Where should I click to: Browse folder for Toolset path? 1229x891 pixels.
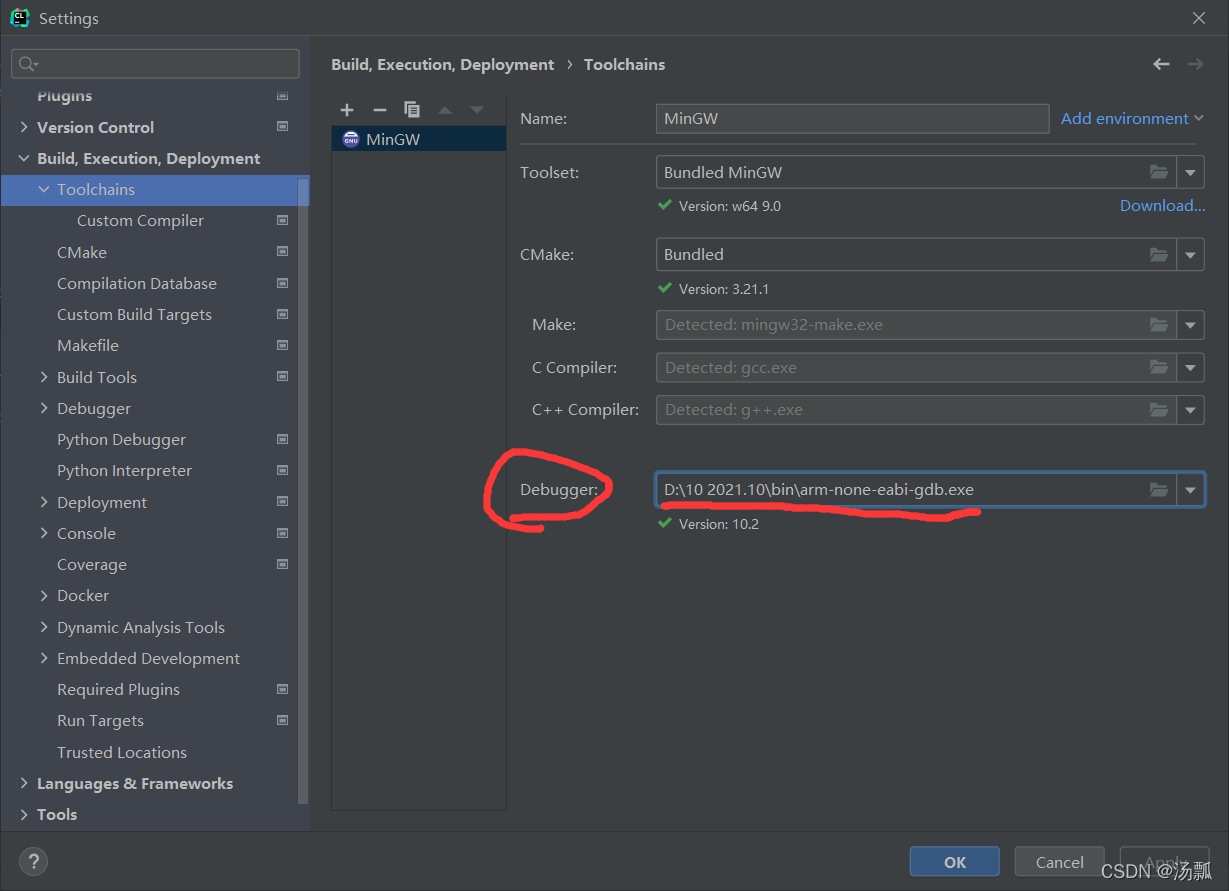(x=1159, y=172)
